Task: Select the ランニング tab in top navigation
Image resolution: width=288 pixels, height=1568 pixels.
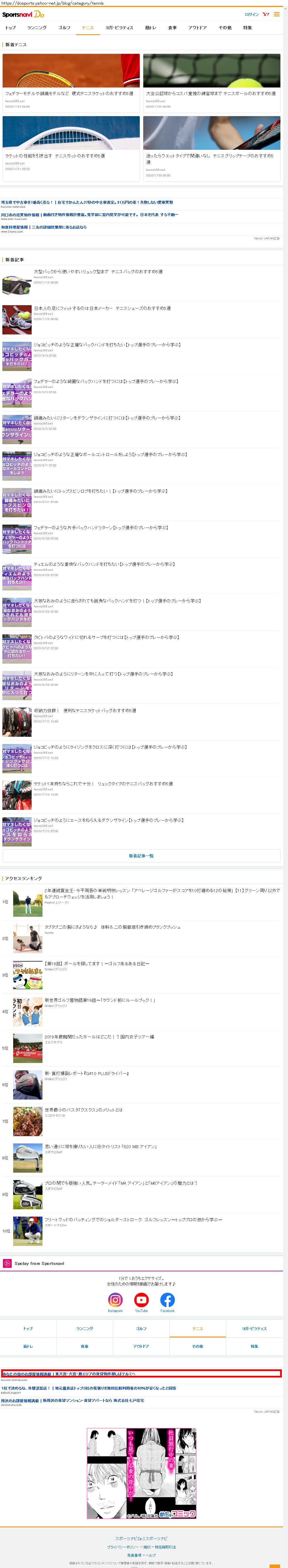Action: tap(37, 28)
